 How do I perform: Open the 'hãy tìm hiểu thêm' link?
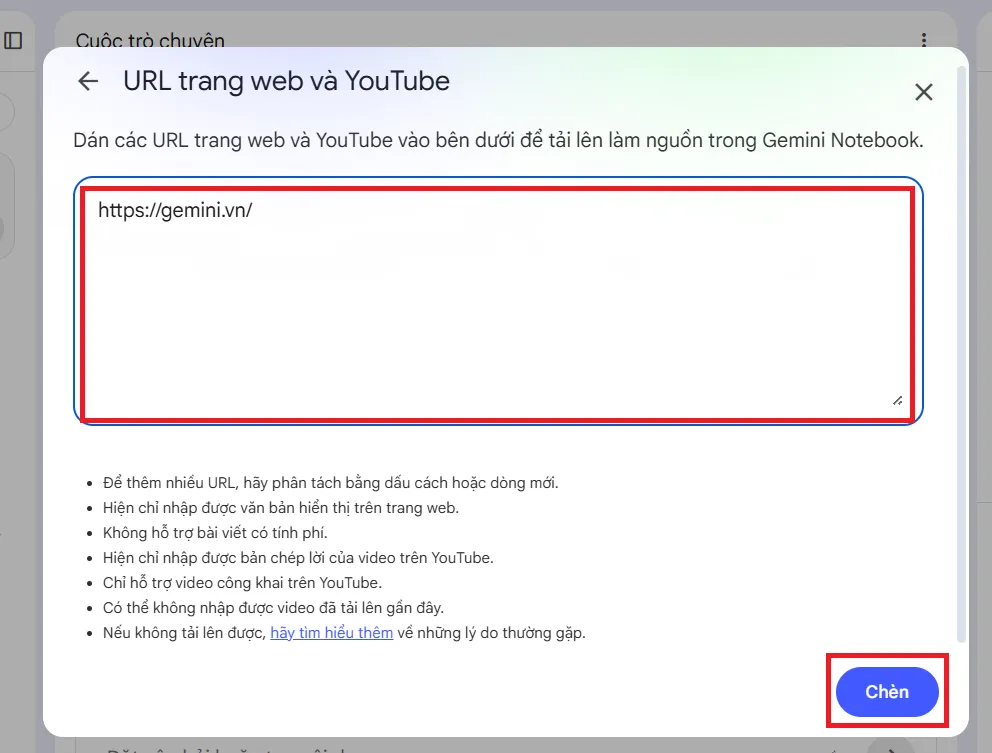click(x=332, y=633)
